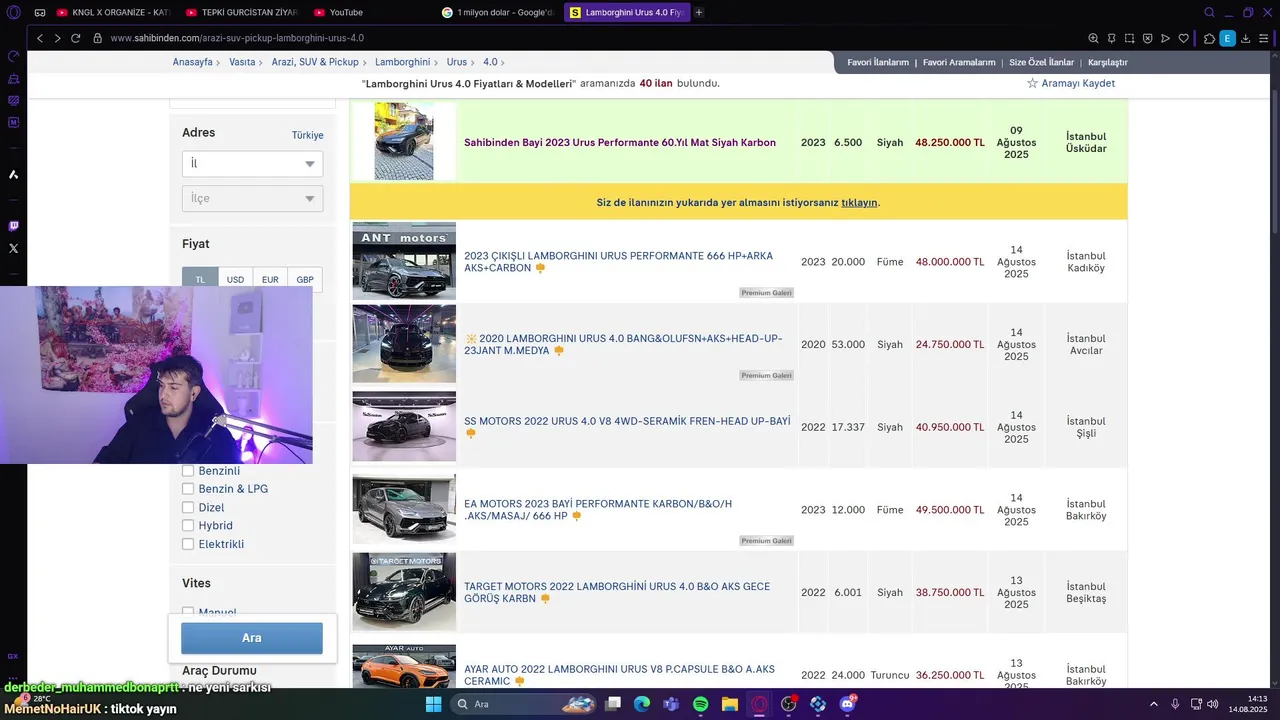Select EUR currency toggle
Viewport: 1280px width, 720px height.
(270, 279)
